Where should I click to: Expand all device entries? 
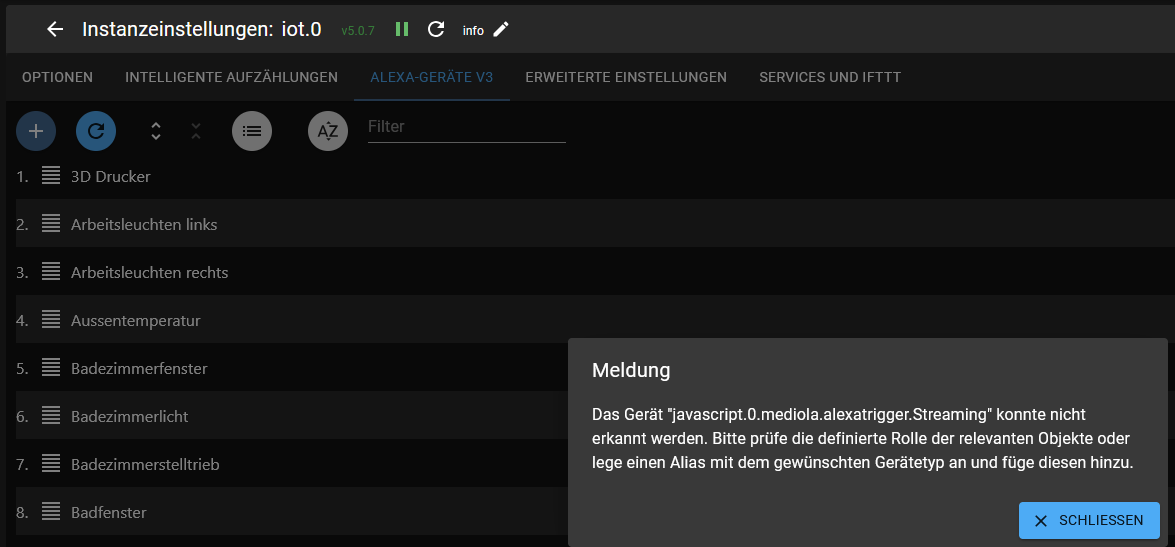(156, 131)
